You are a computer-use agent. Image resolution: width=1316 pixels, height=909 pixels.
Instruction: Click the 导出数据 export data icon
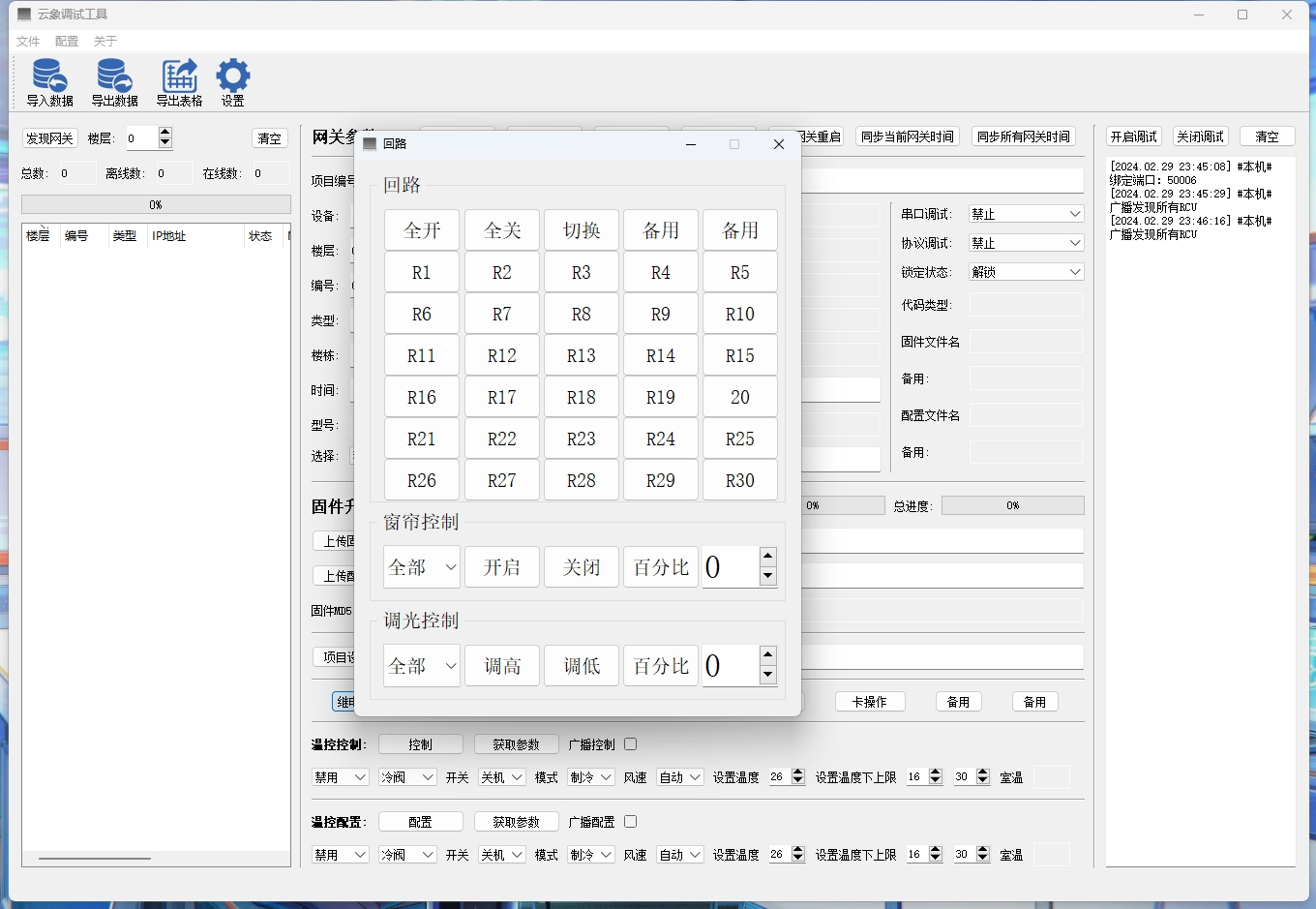click(x=114, y=82)
